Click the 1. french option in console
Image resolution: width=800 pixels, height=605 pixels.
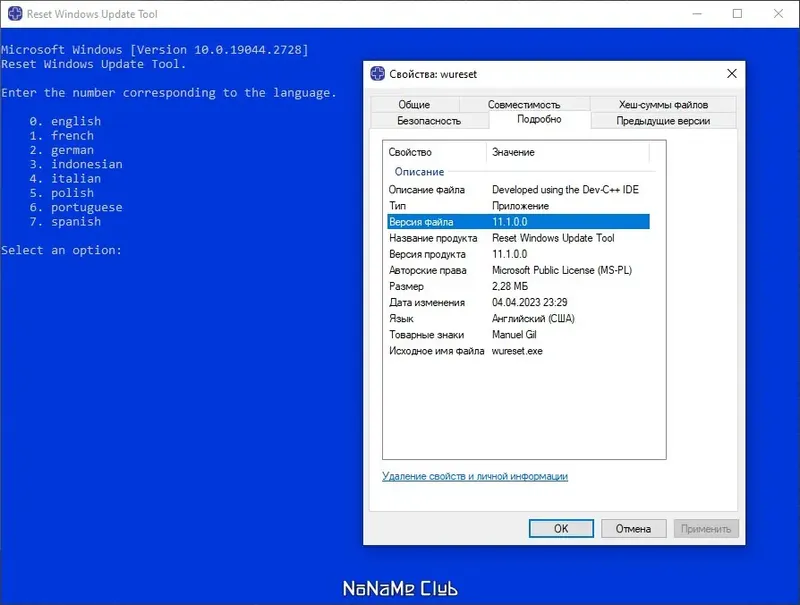point(62,136)
